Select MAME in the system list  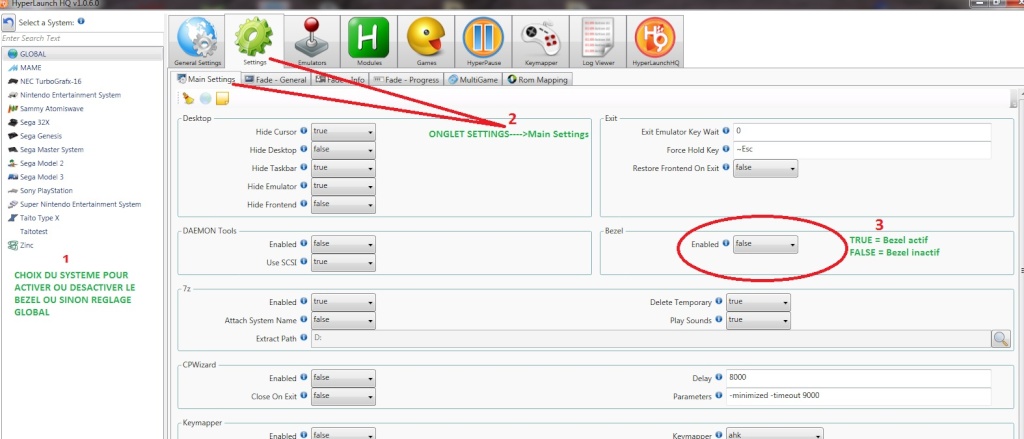[x=82, y=68]
